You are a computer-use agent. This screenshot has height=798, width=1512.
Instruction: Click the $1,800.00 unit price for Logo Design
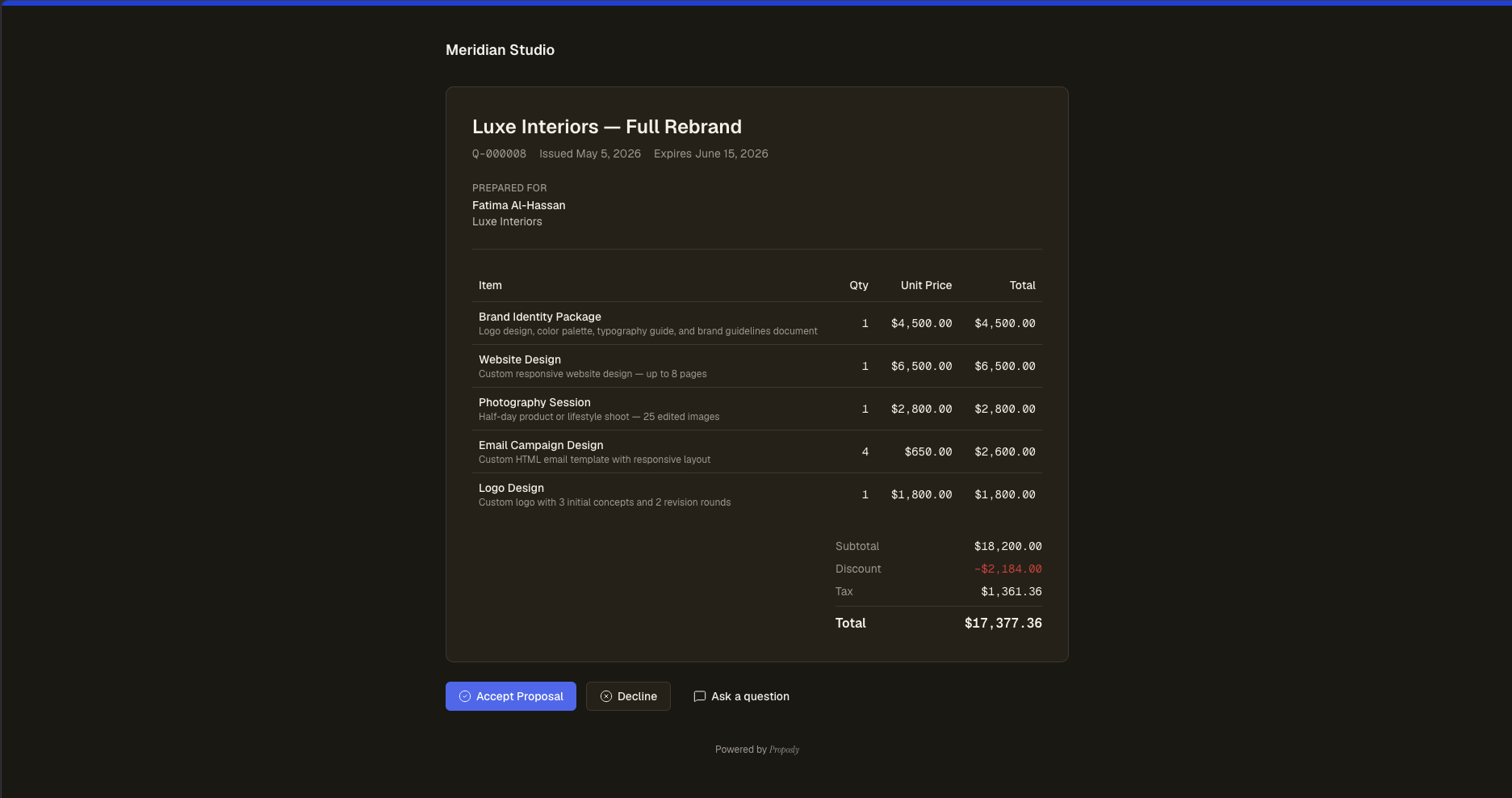click(921, 494)
